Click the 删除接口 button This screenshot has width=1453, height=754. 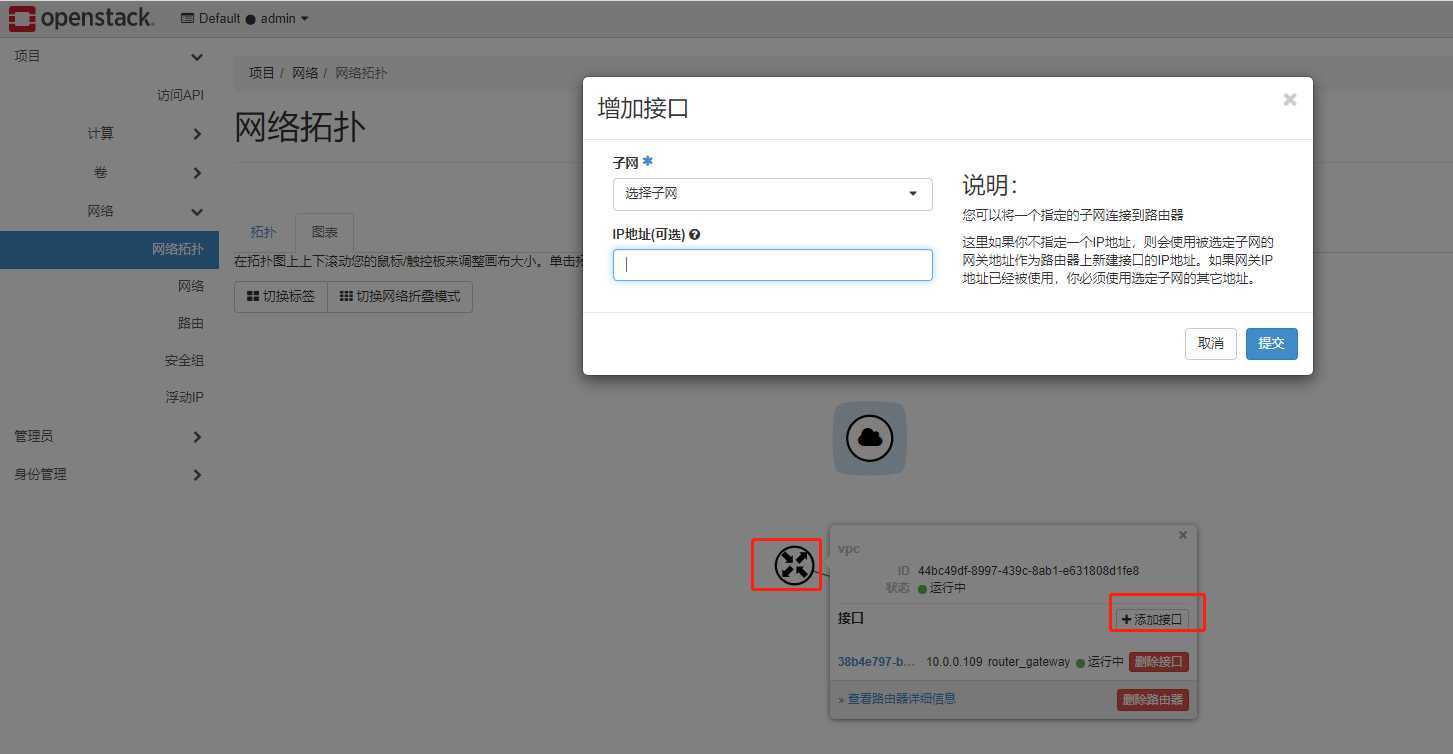[1159, 662]
